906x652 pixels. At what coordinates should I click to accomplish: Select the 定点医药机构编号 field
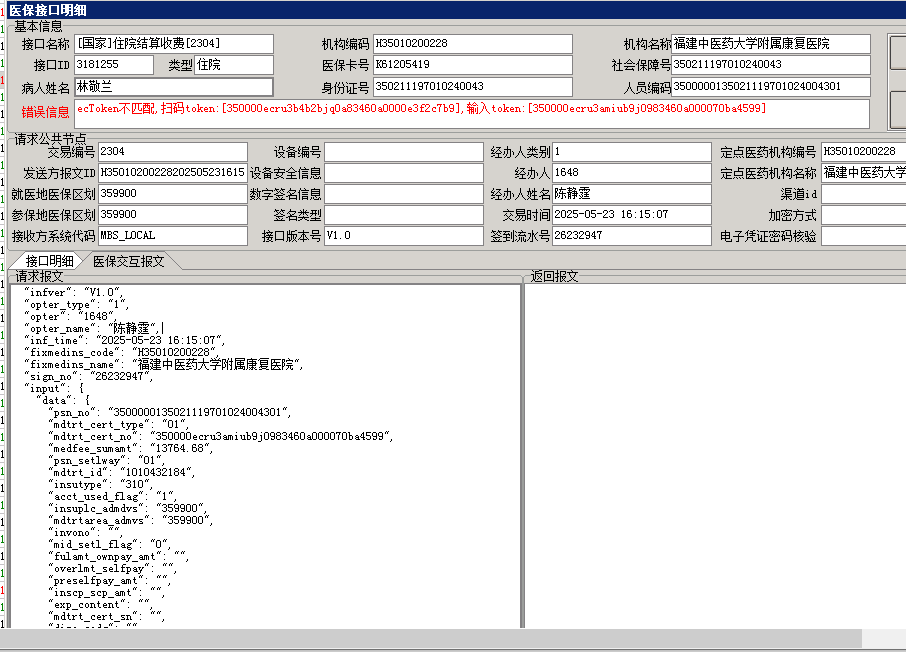[x=863, y=152]
